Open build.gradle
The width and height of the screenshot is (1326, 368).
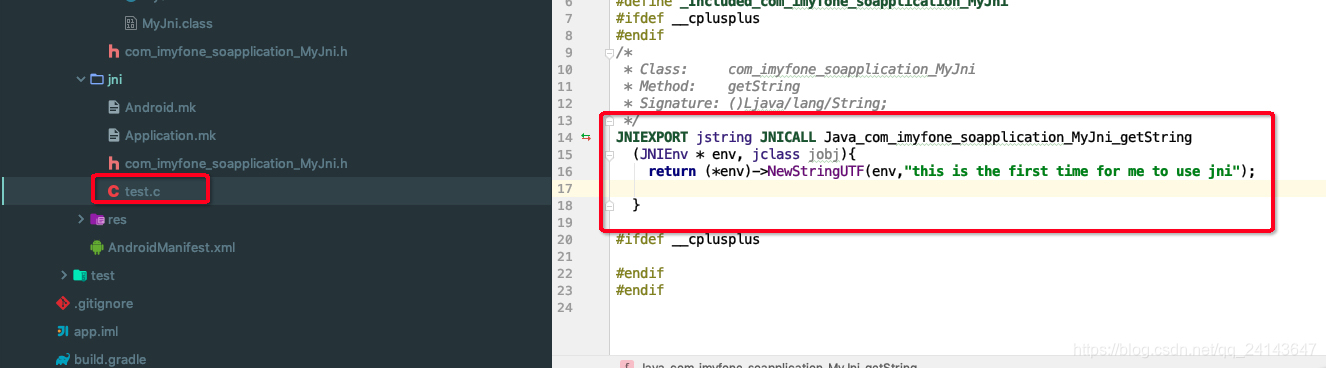110,359
